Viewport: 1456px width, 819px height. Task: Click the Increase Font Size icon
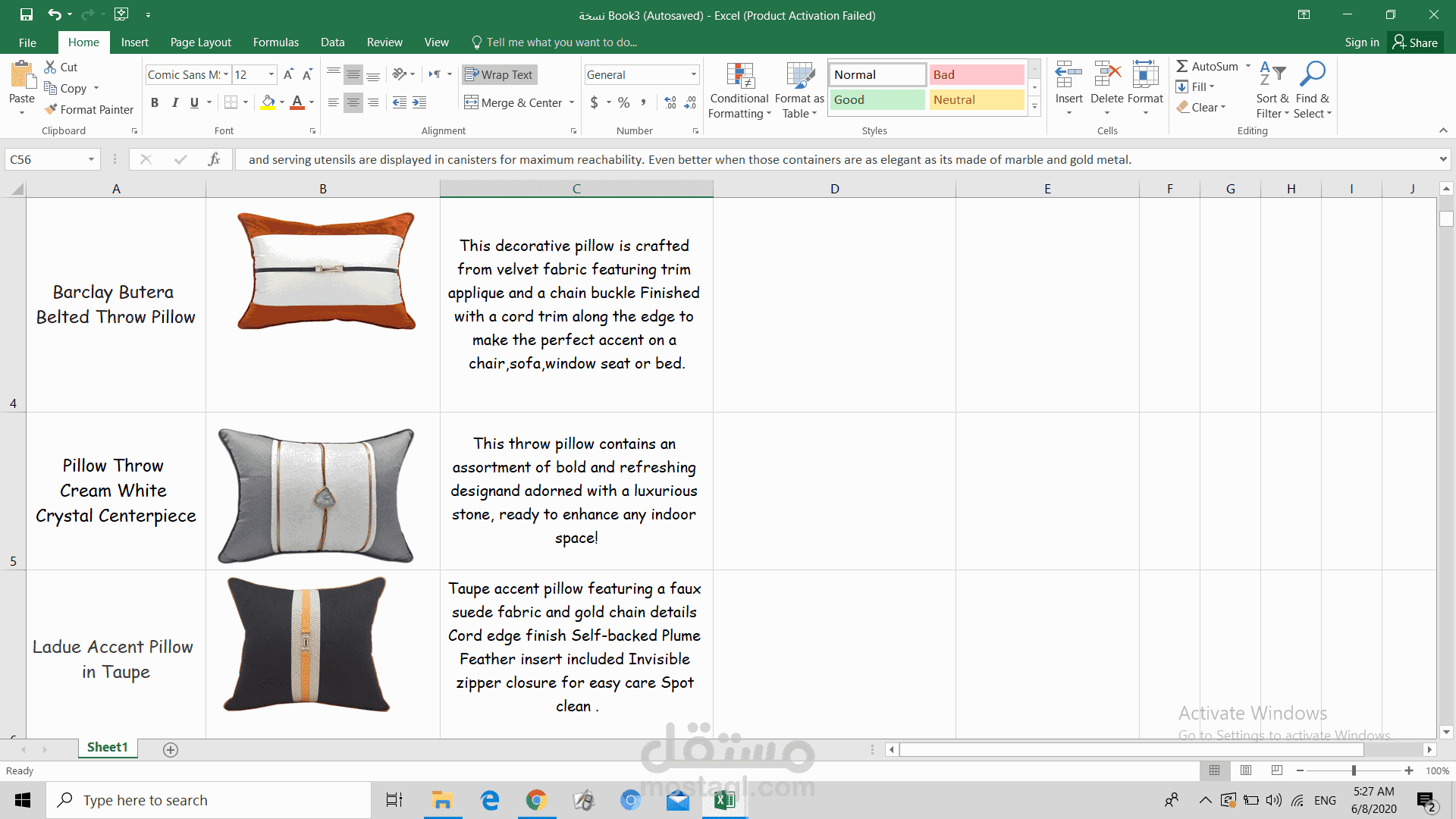288,74
